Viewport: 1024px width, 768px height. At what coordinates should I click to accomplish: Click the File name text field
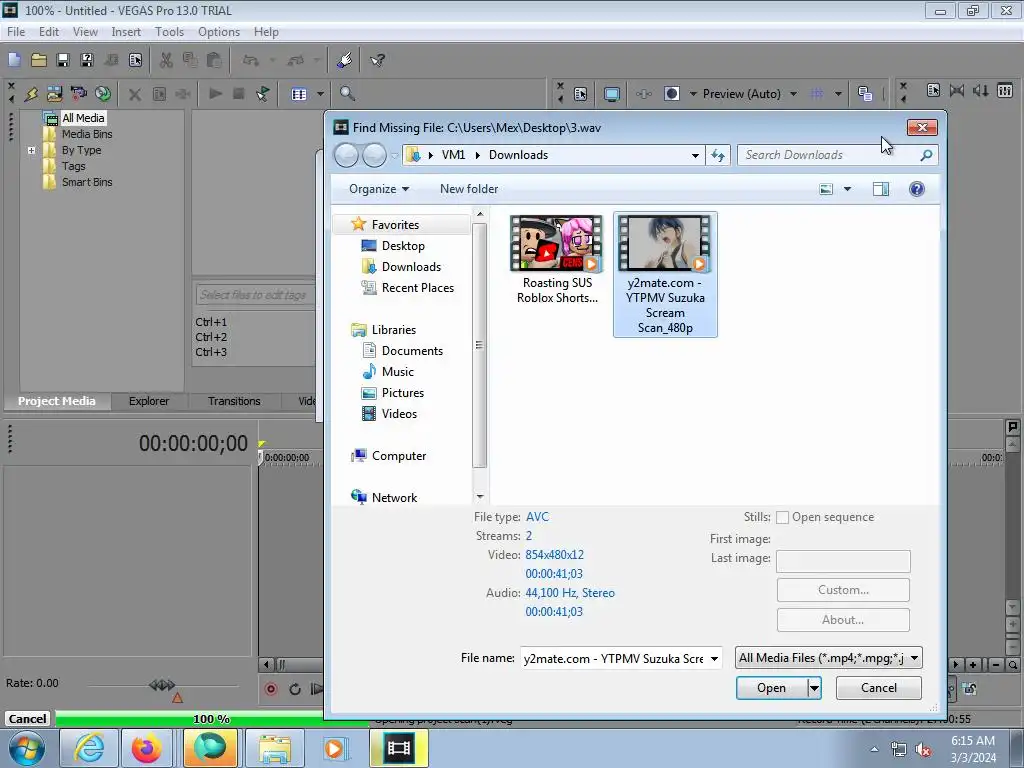[x=614, y=658]
